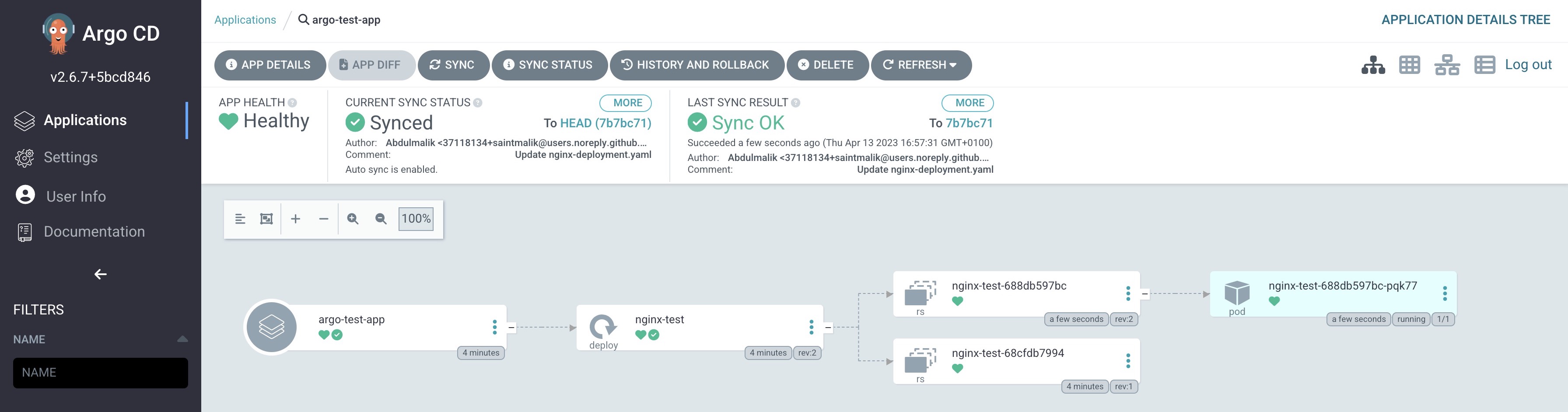Image resolution: width=1568 pixels, height=412 pixels.
Task: Click the fit-to-screen icon in graph toolbar
Action: click(266, 219)
